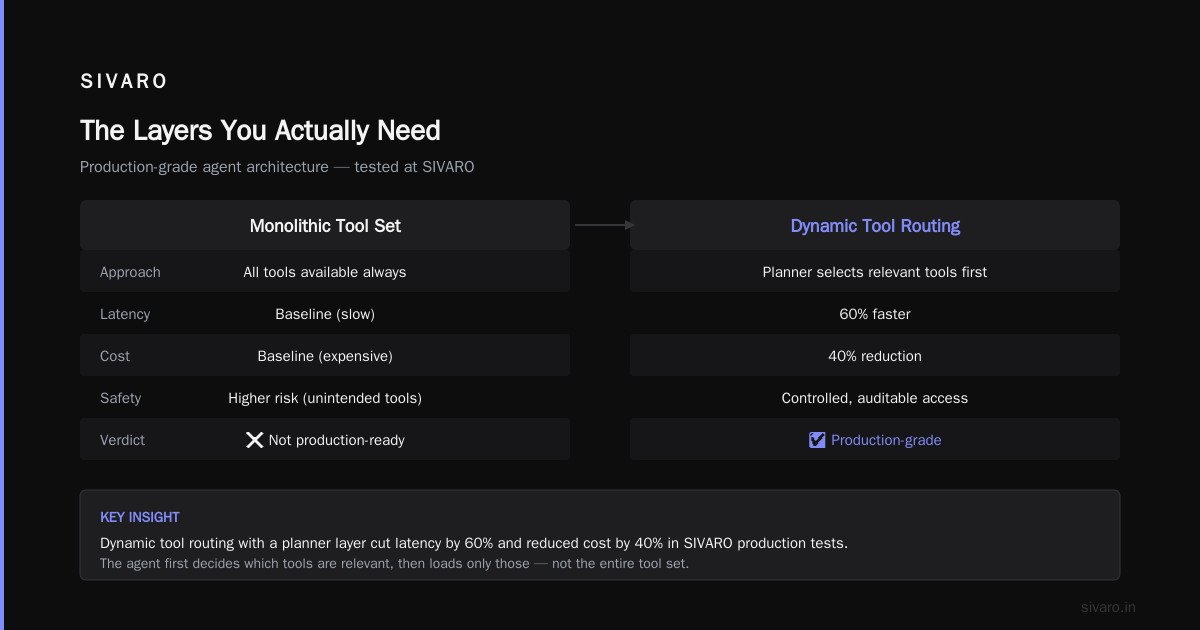The height and width of the screenshot is (630, 1200).
Task: Click the "60% faster" cell
Action: point(875,314)
